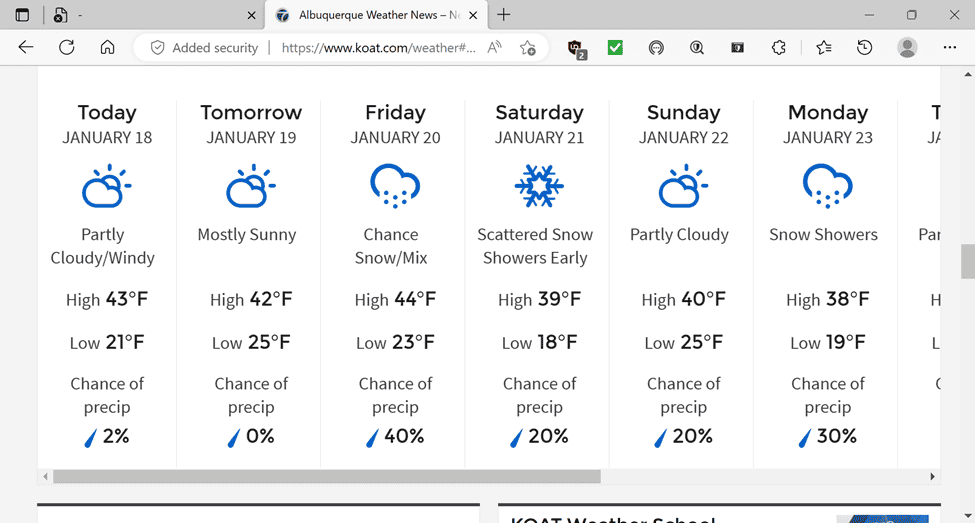
Task: Select the Tomorrow heading
Action: click(251, 113)
